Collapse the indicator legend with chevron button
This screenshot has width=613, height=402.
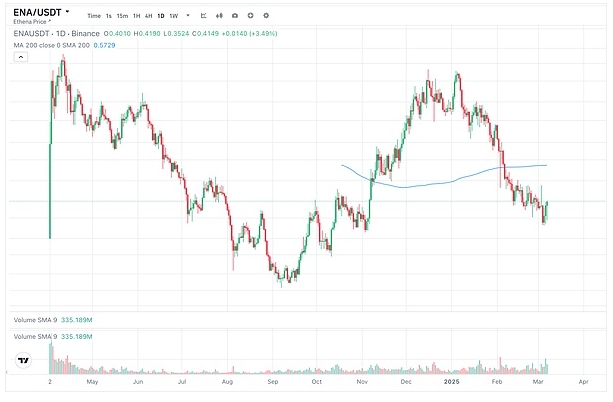point(21,57)
